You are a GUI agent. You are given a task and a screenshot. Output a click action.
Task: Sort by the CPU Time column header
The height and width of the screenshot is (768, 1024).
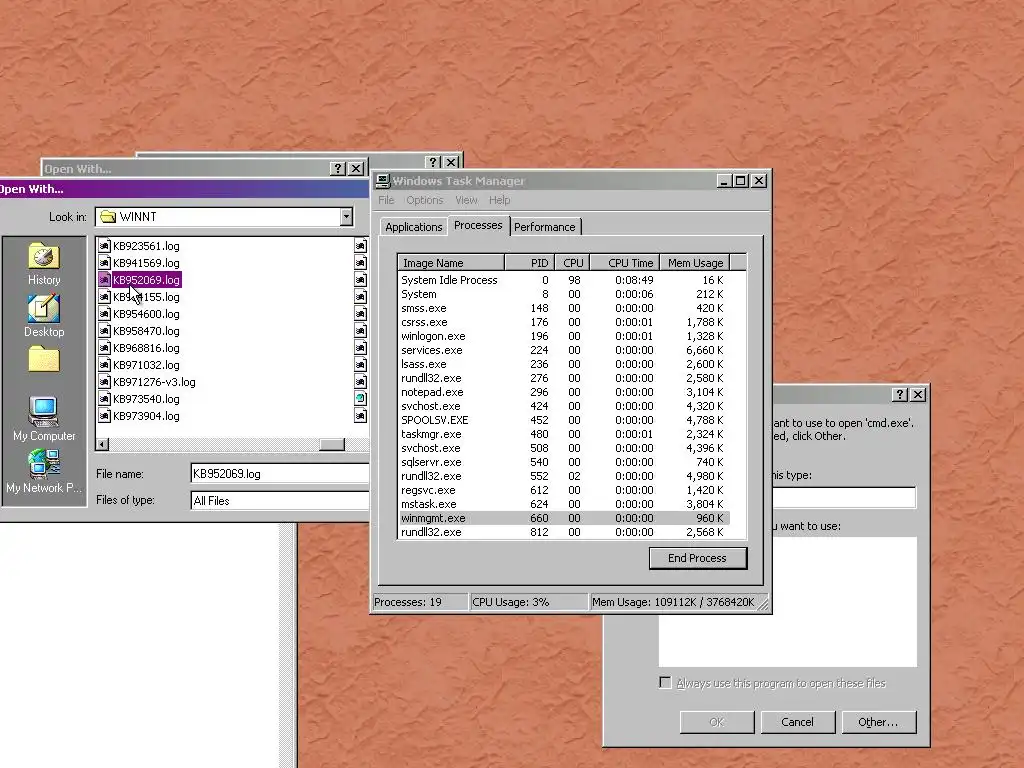coord(625,263)
